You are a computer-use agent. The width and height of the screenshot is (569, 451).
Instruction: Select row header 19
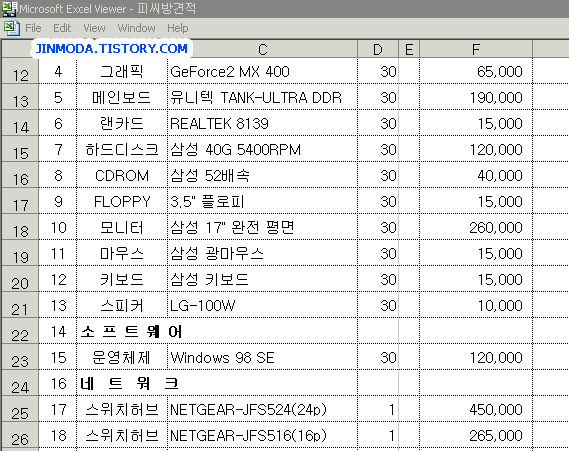tap(20, 253)
